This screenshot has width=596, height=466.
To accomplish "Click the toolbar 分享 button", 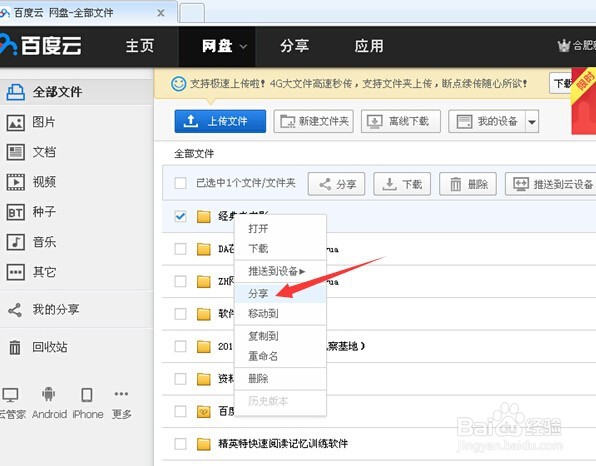I will point(336,184).
